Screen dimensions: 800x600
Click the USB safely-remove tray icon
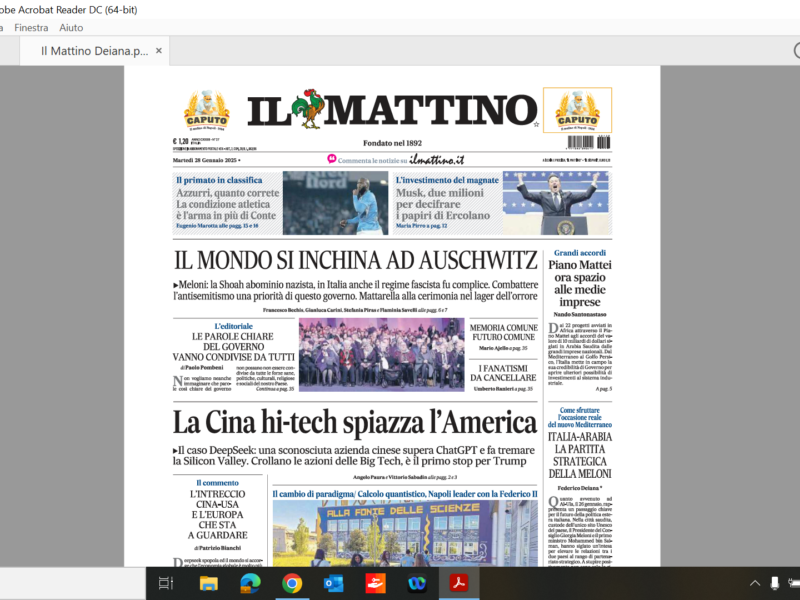pos(774,583)
